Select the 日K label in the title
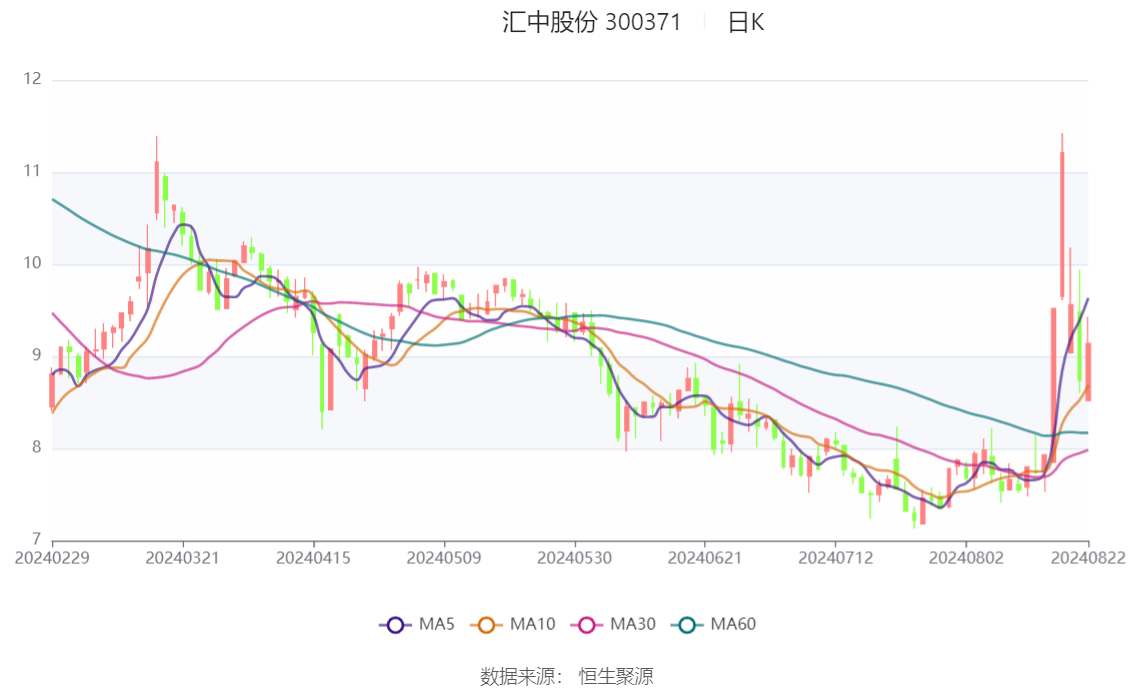 [745, 23]
